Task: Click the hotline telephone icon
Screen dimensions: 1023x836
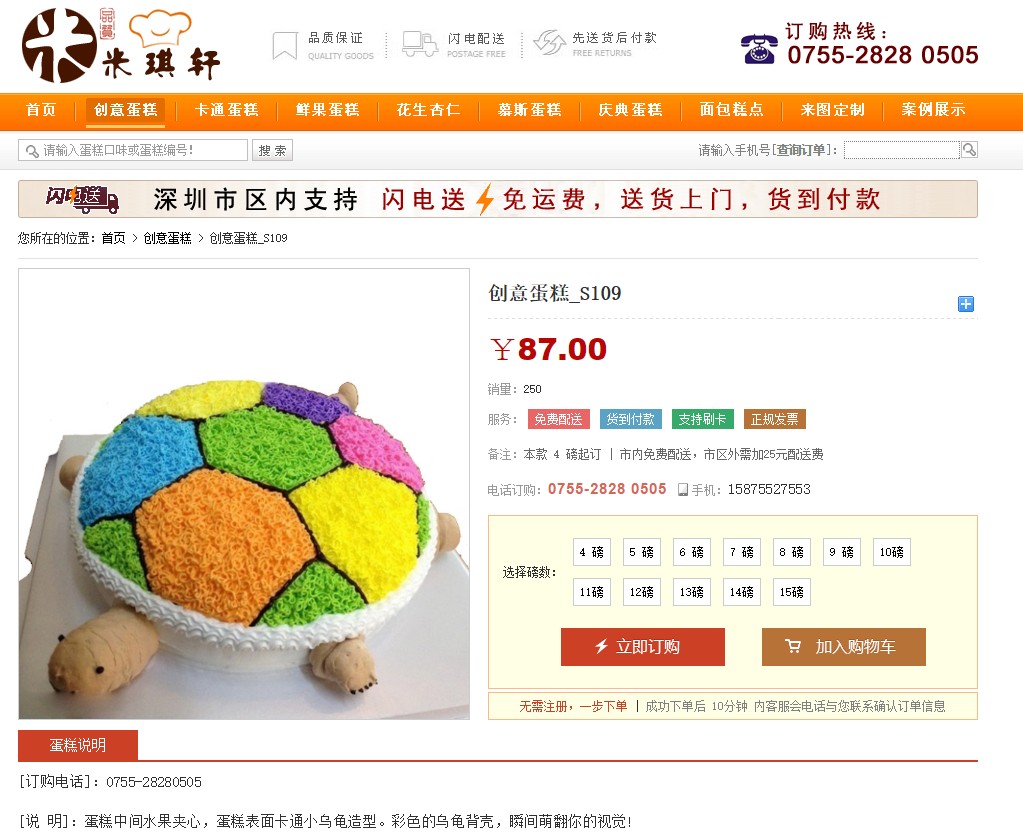Action: (x=759, y=49)
